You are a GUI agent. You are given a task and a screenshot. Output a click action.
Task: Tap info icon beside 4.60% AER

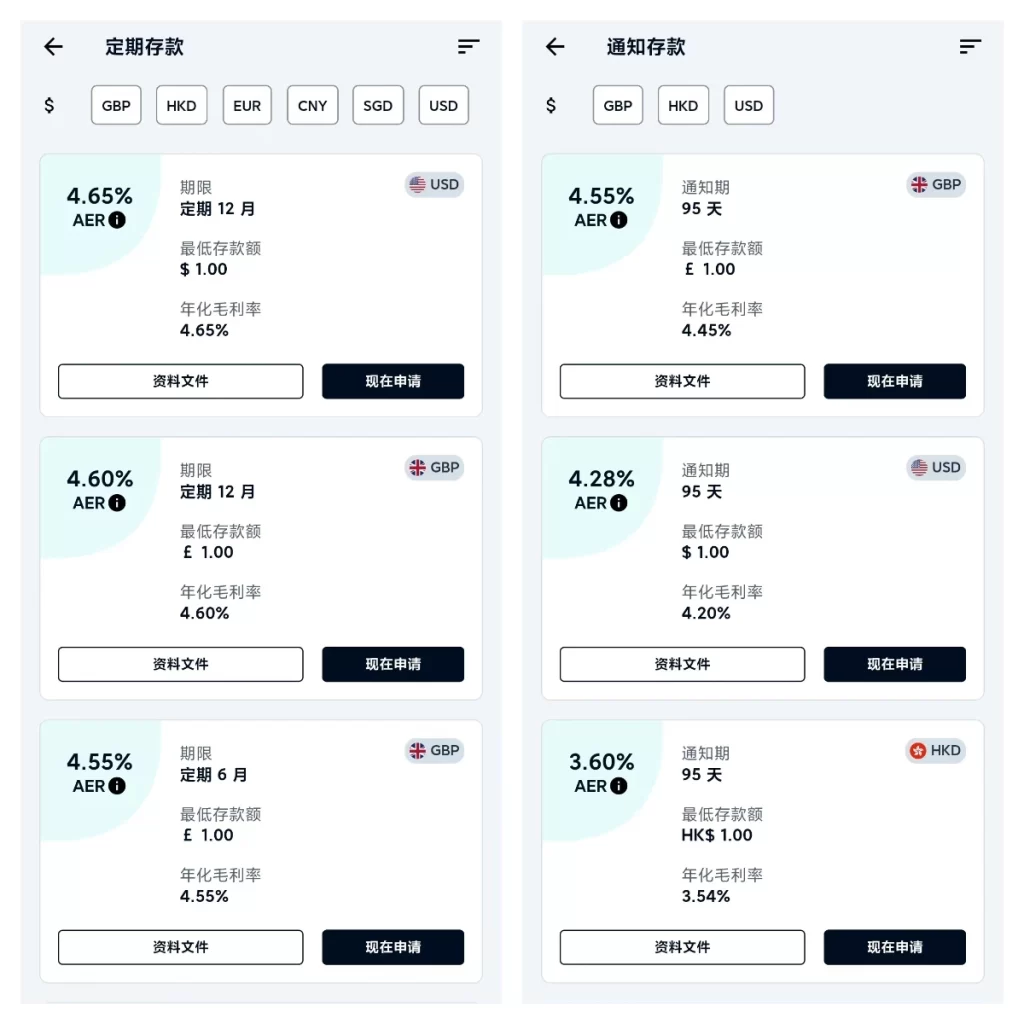point(117,503)
